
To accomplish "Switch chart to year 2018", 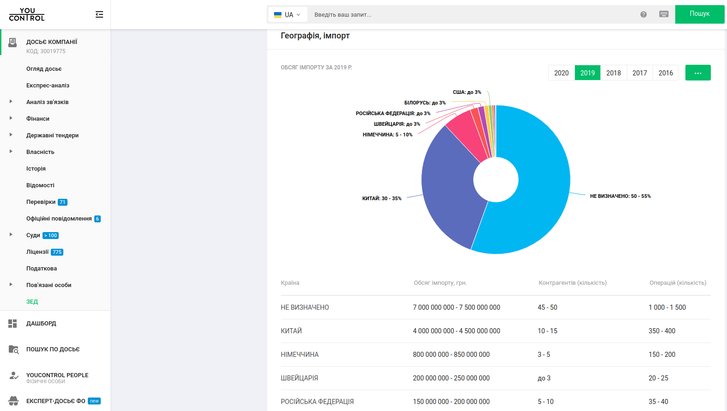I will (x=613, y=73).
